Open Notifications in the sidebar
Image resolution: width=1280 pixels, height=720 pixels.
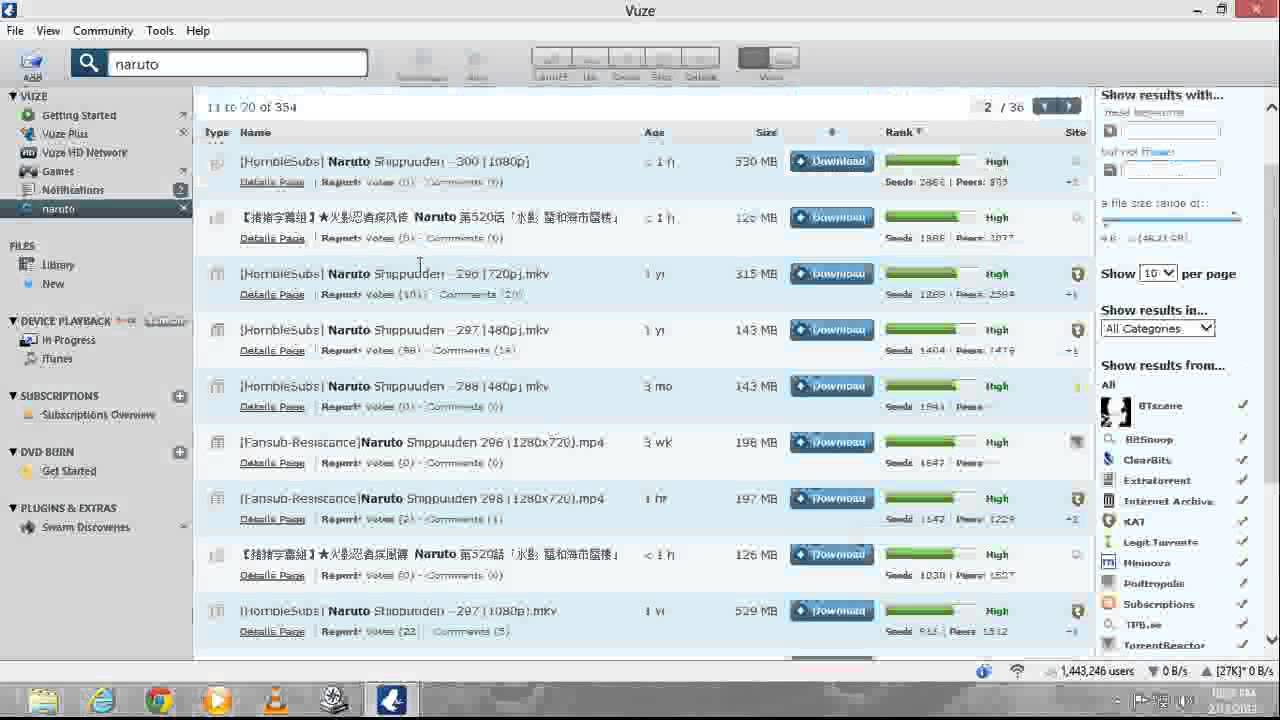[x=73, y=190]
